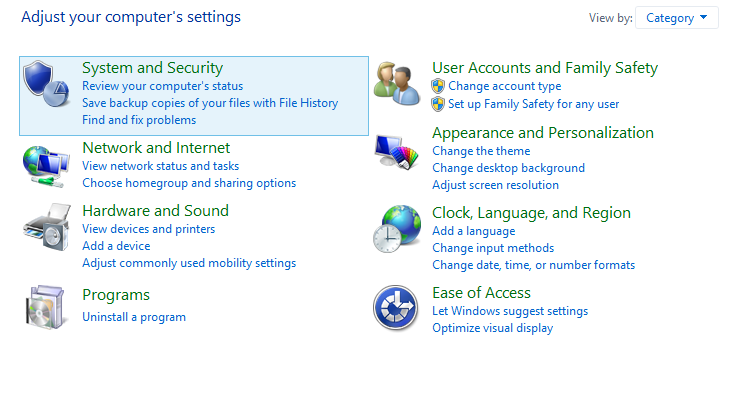Viewport: 732px width, 399px height.
Task: Open Appearance and Personalization heading
Action: (x=542, y=133)
